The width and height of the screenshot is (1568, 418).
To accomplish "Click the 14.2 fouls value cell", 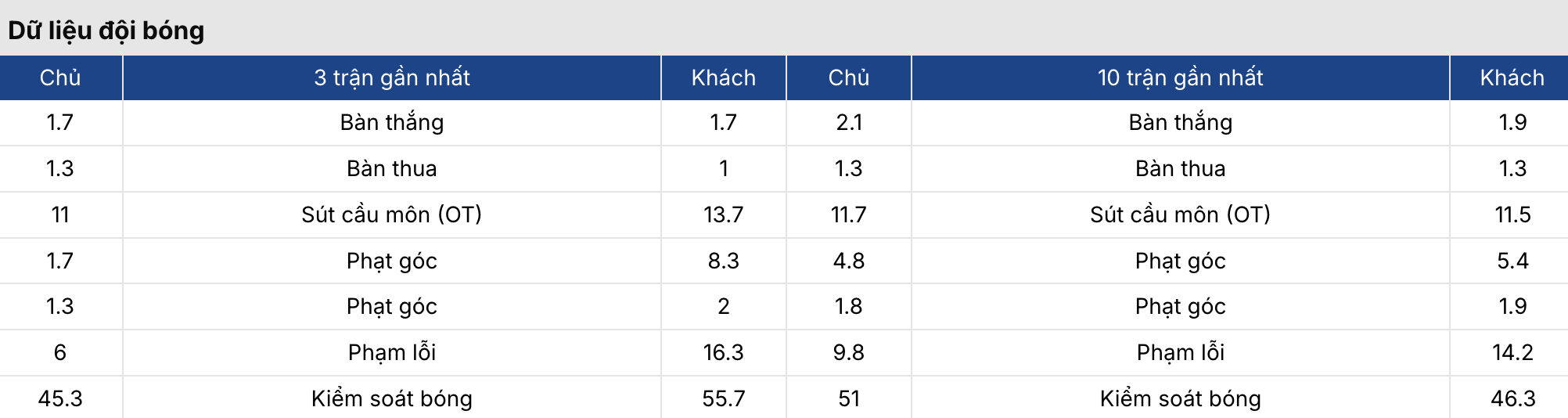I will point(1512,352).
